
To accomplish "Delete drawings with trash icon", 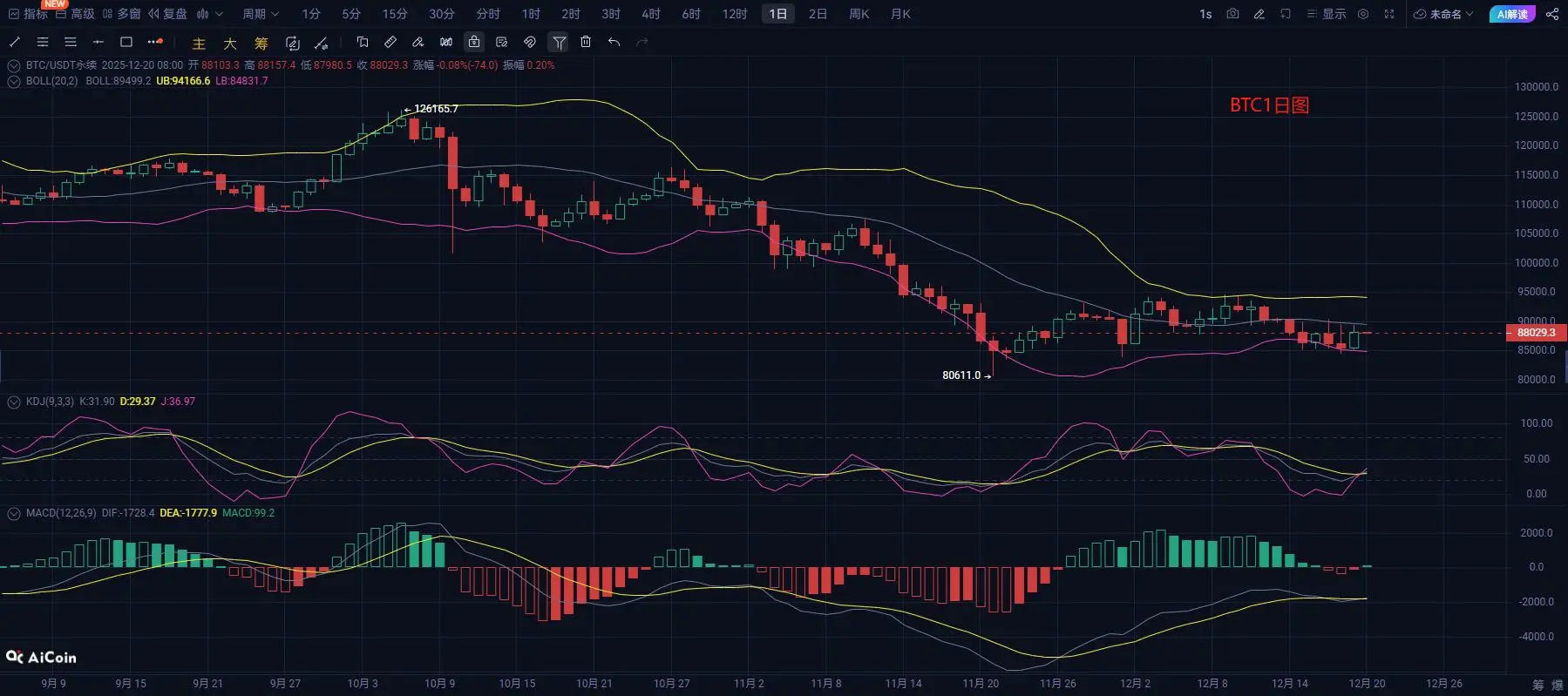I will pyautogui.click(x=586, y=42).
